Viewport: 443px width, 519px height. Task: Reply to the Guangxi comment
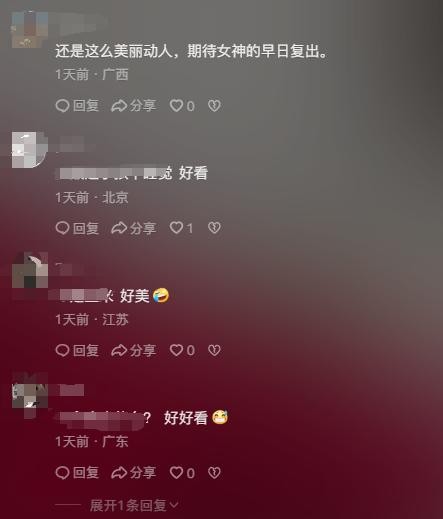pyautogui.click(x=77, y=106)
